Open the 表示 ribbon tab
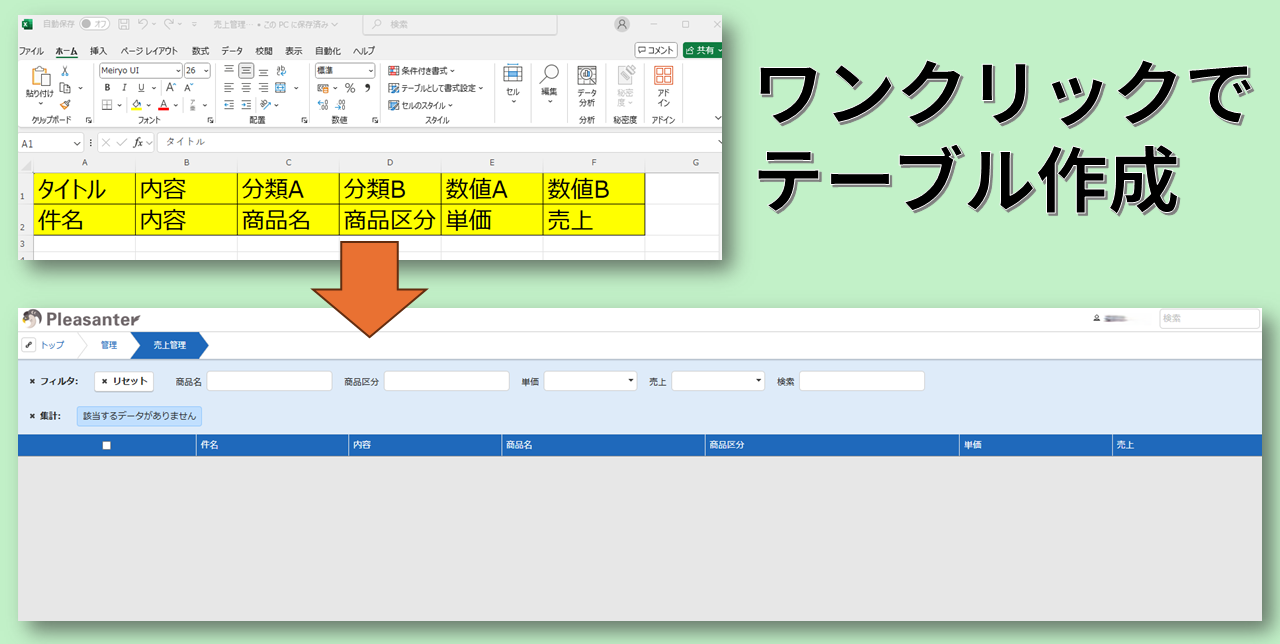Viewport: 1280px width, 644px height. [293, 51]
